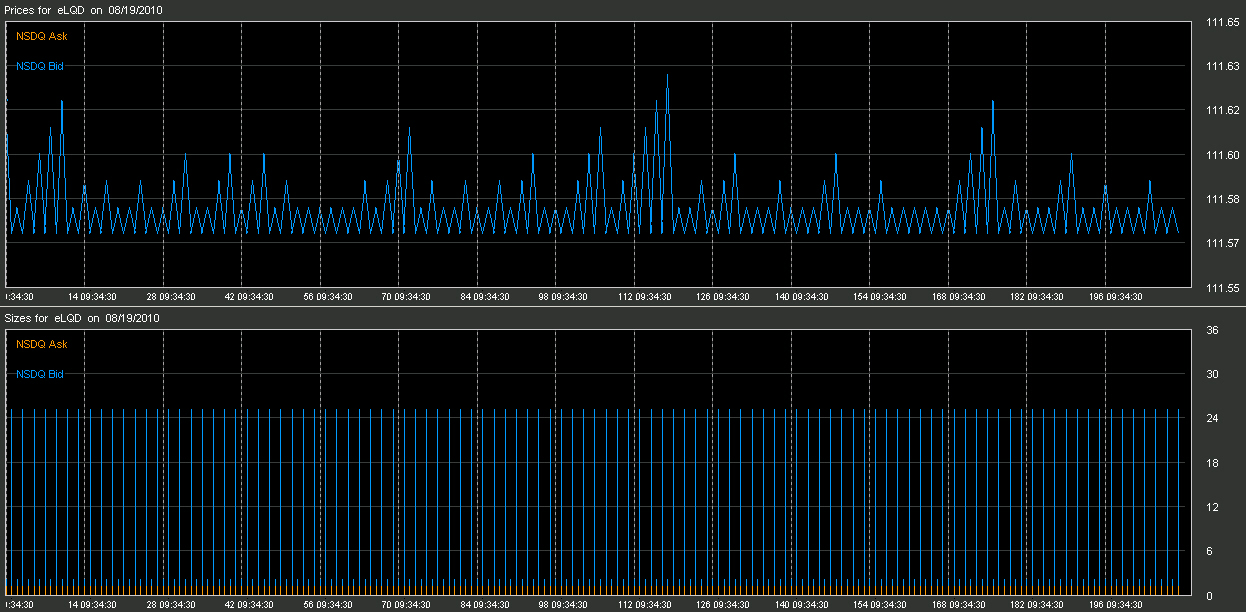This screenshot has height=612, width=1246.
Task: Click the 6 size axis label
Action: point(1210,551)
